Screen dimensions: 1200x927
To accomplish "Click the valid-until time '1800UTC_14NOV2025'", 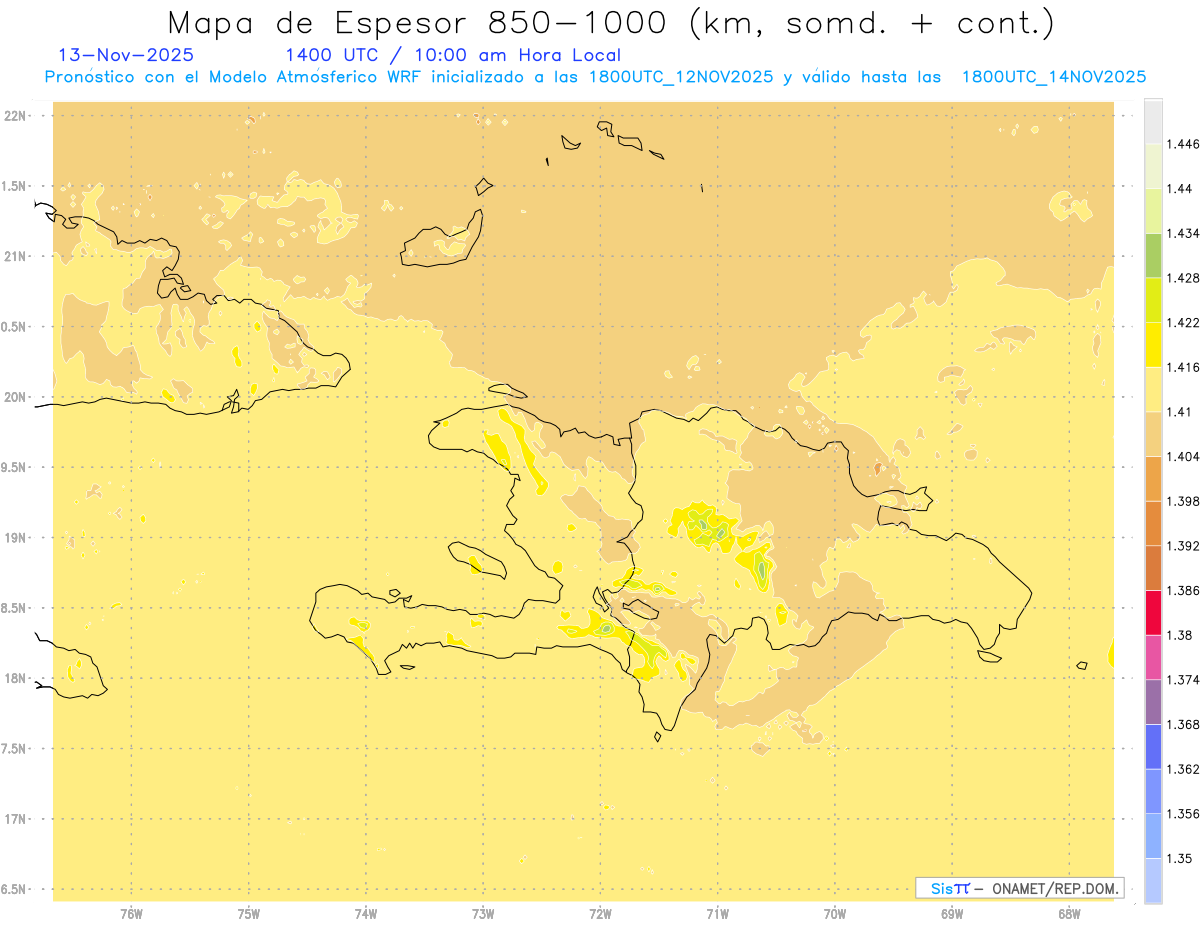I will 1054,77.
